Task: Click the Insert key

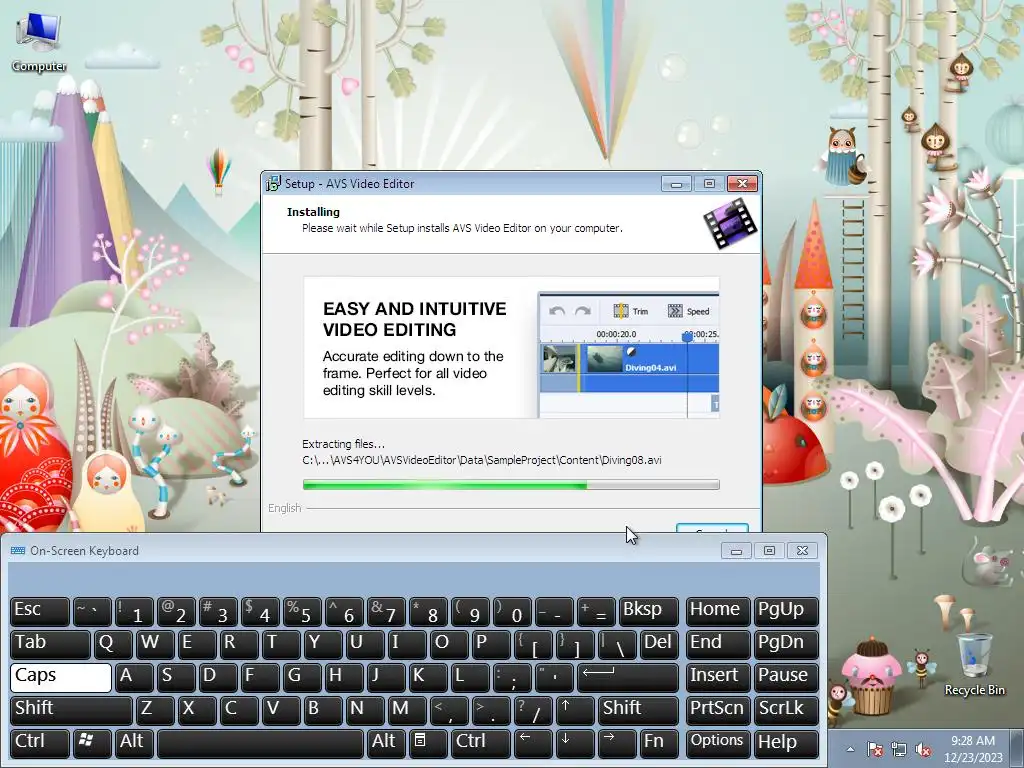Action: pos(718,677)
